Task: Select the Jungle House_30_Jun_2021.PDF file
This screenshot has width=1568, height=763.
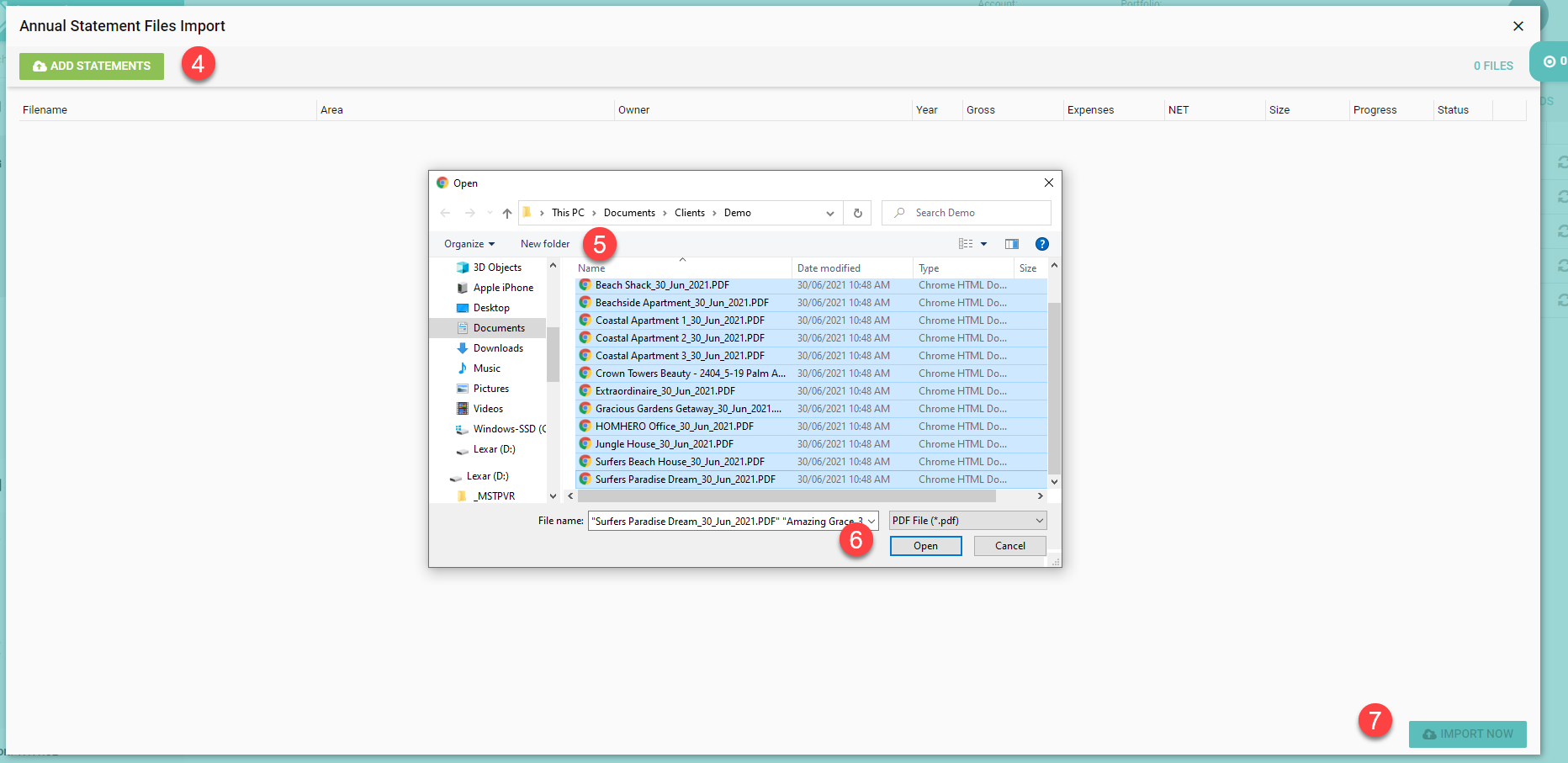Action: coord(664,444)
